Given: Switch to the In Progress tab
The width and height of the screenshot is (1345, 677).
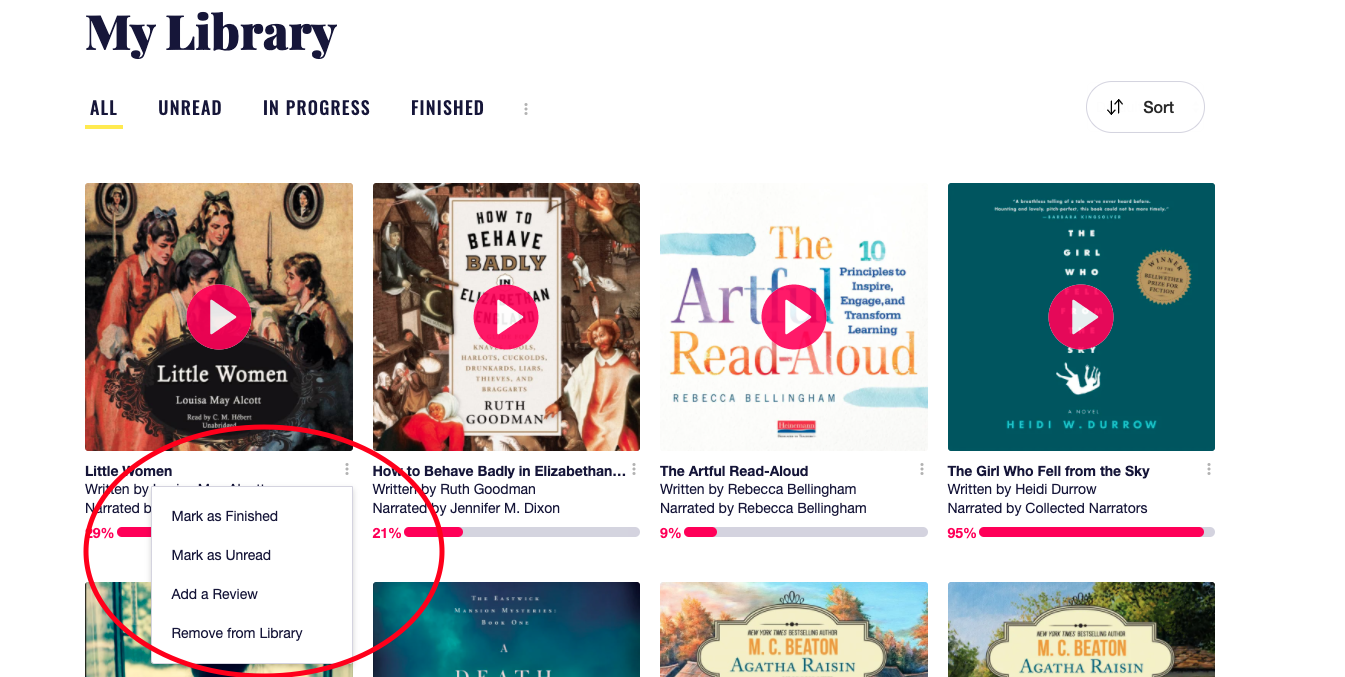Looking at the screenshot, I should (316, 108).
